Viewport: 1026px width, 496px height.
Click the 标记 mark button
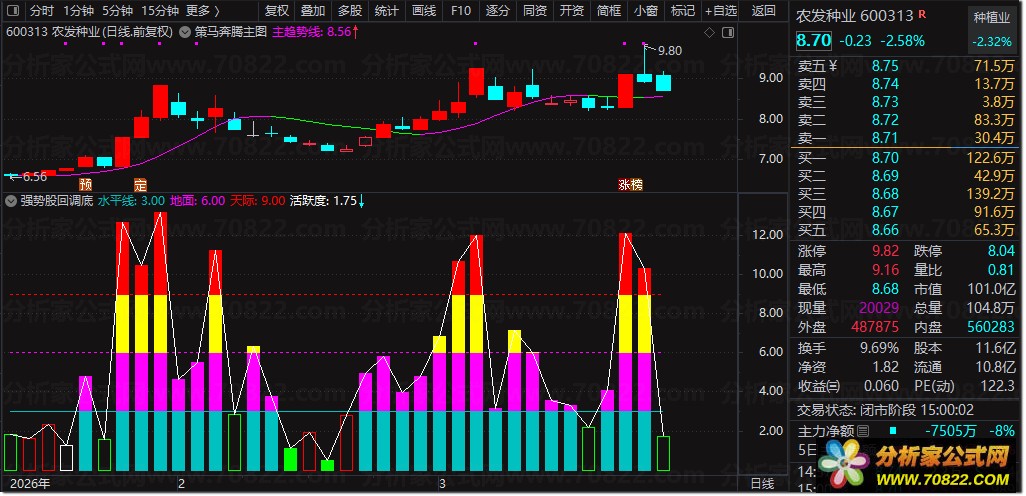[x=683, y=10]
